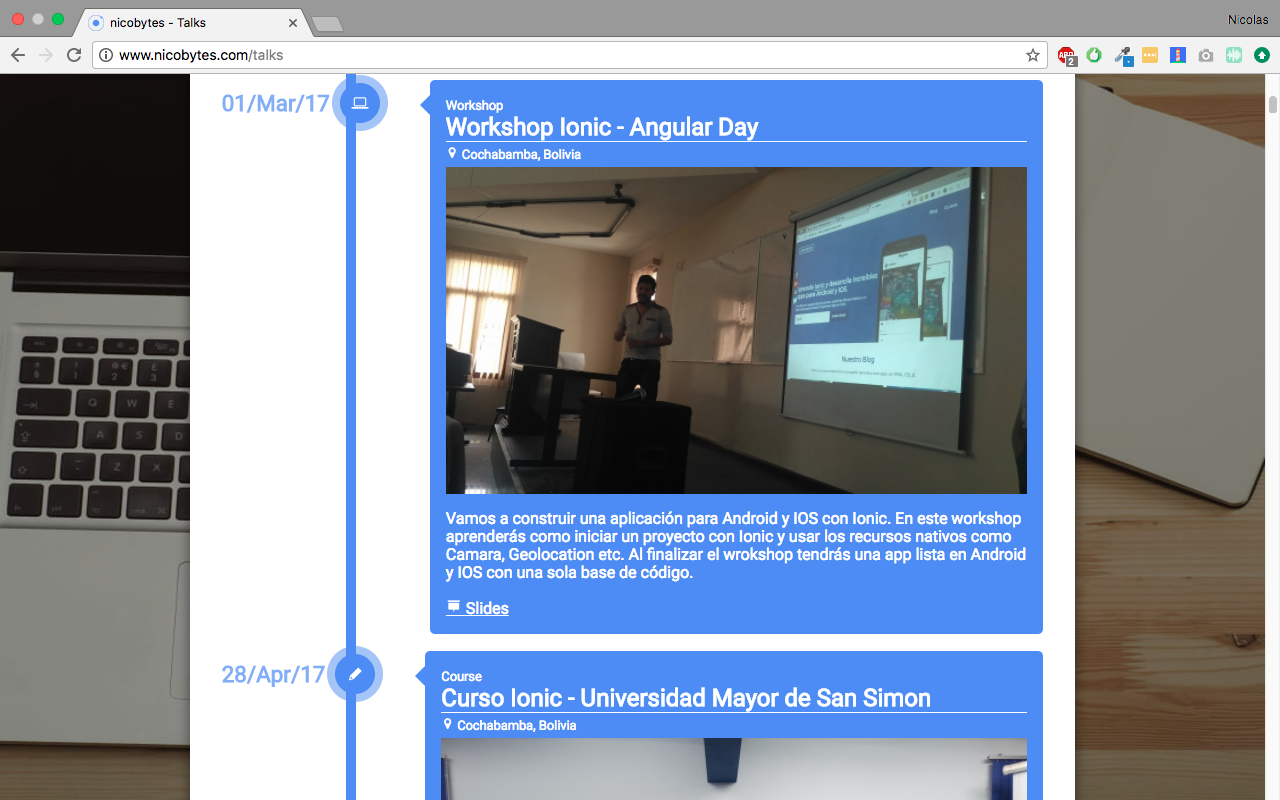Close the nicobytes - Talks tab
The image size is (1280, 800).
[293, 22]
